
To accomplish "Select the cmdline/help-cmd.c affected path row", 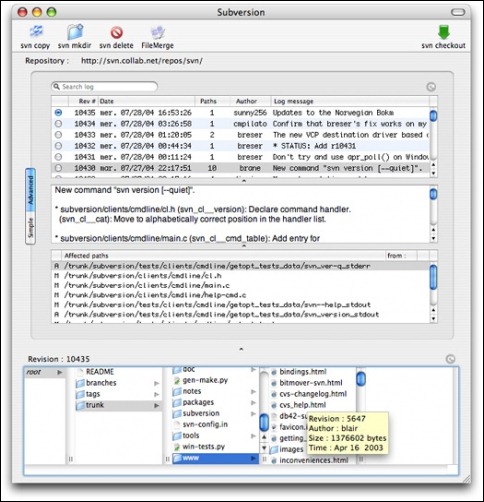I will (240, 295).
